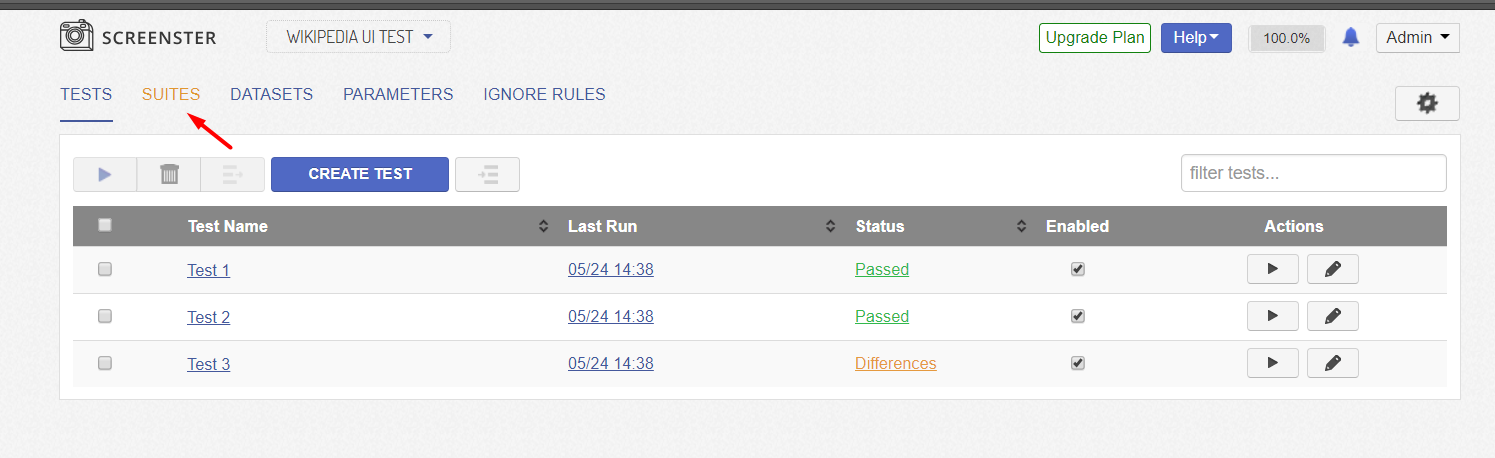Open settings with the gear icon
The image size is (1495, 458).
point(1427,103)
